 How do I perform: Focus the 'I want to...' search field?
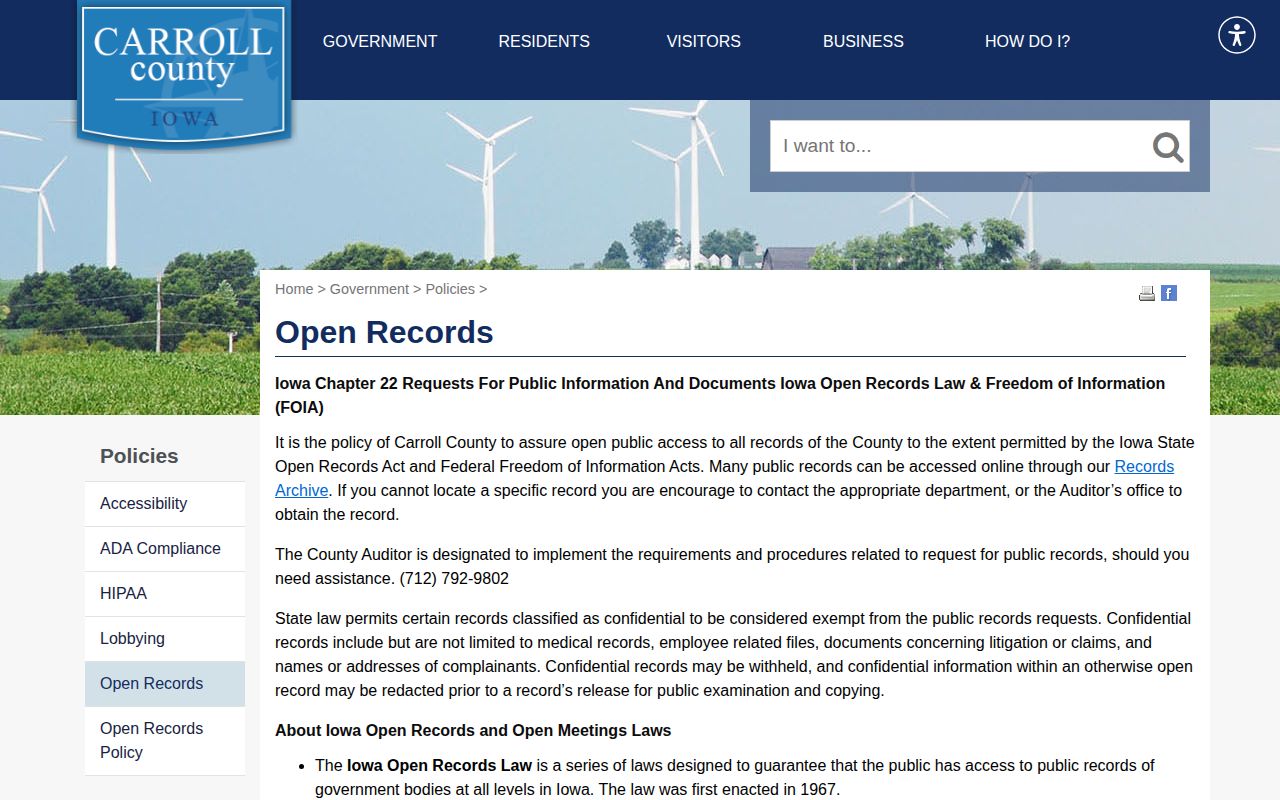click(960, 146)
